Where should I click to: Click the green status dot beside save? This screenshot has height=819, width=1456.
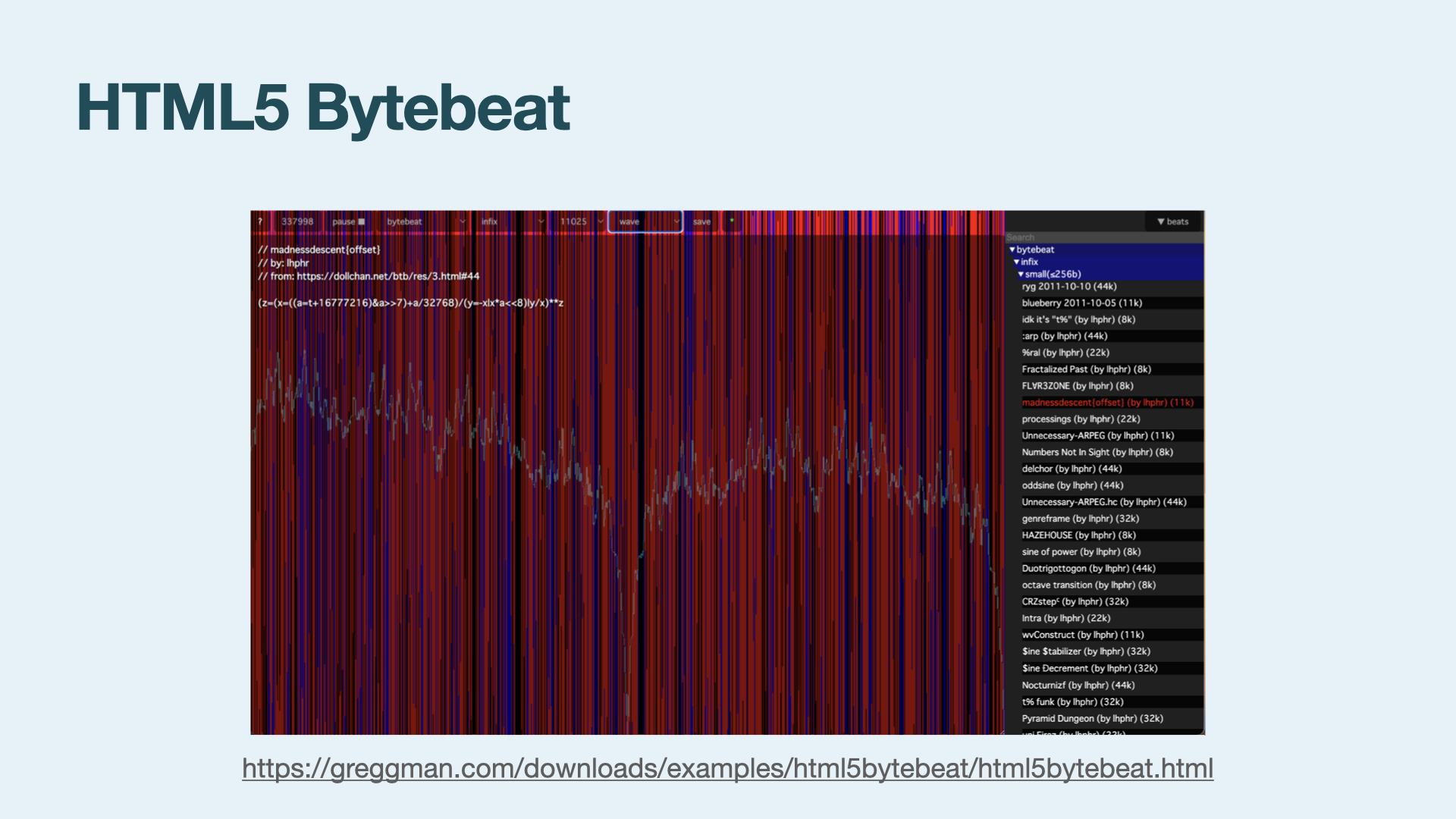pyautogui.click(x=732, y=221)
